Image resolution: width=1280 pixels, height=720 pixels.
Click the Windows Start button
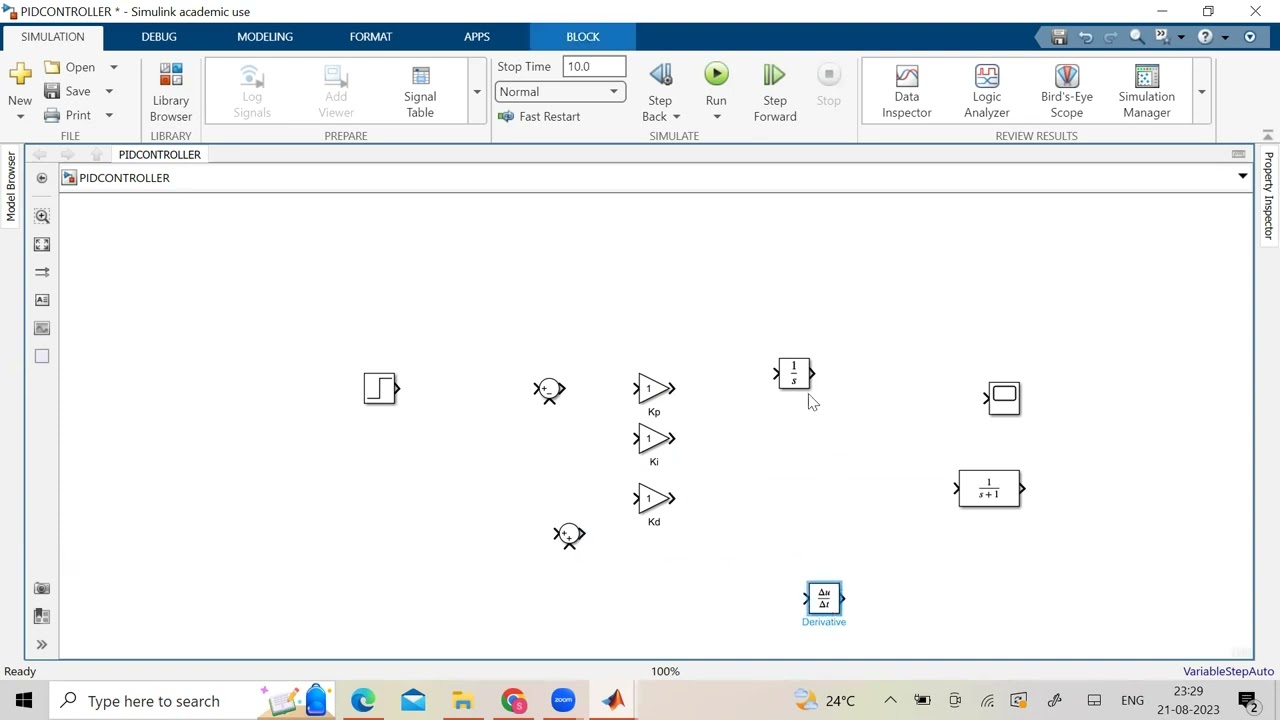23,700
